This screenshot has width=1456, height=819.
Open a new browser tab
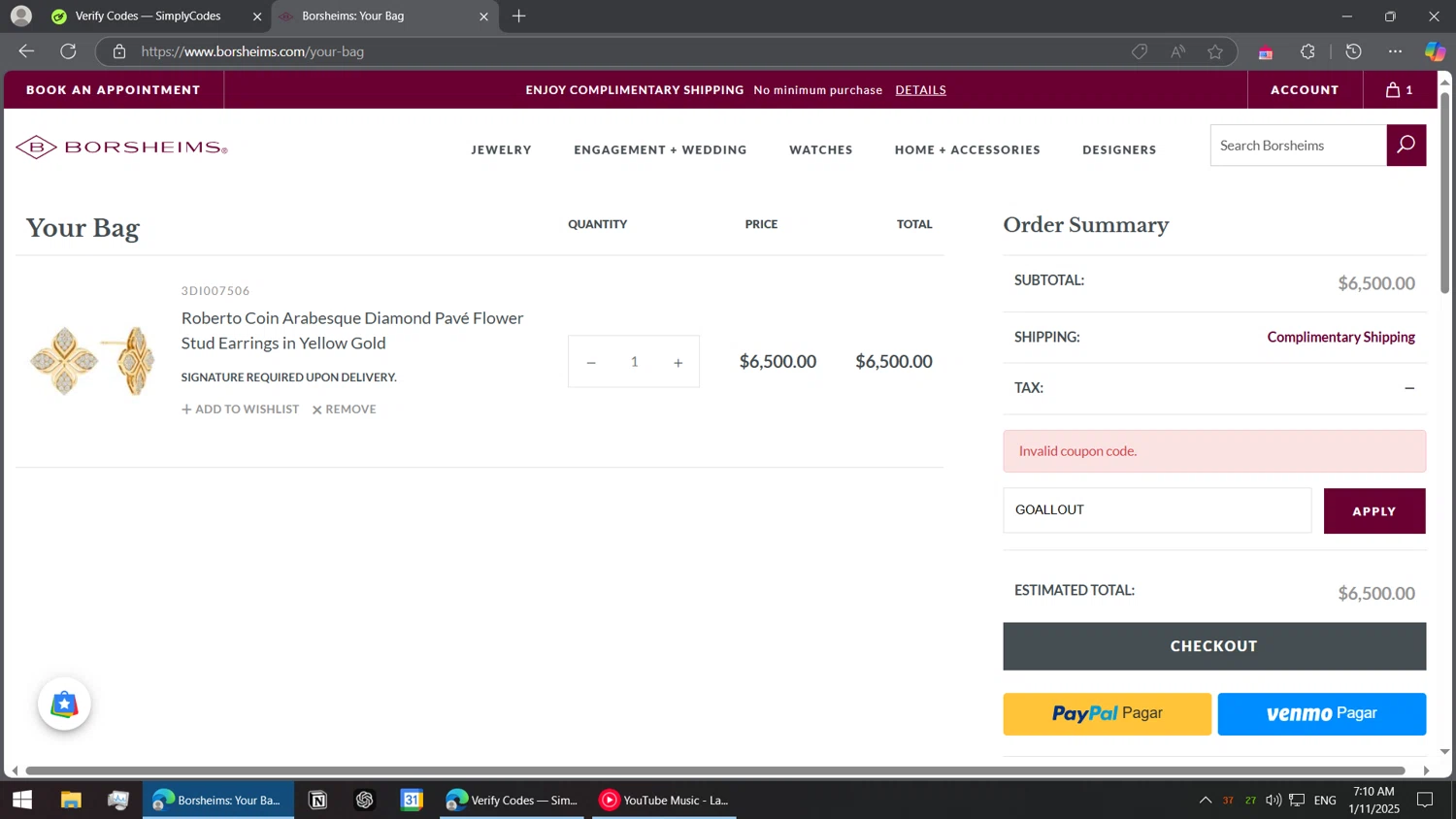(519, 16)
